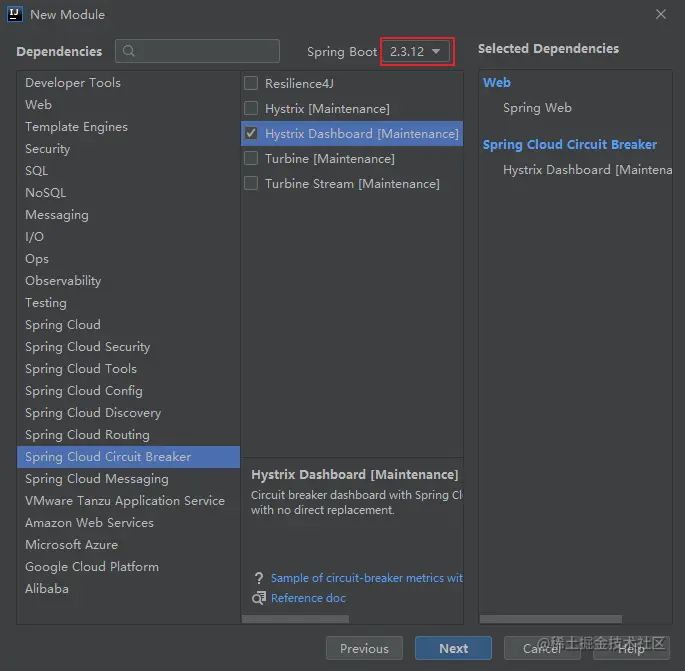Click the Previous button
The height and width of the screenshot is (671, 685).
pyautogui.click(x=364, y=648)
